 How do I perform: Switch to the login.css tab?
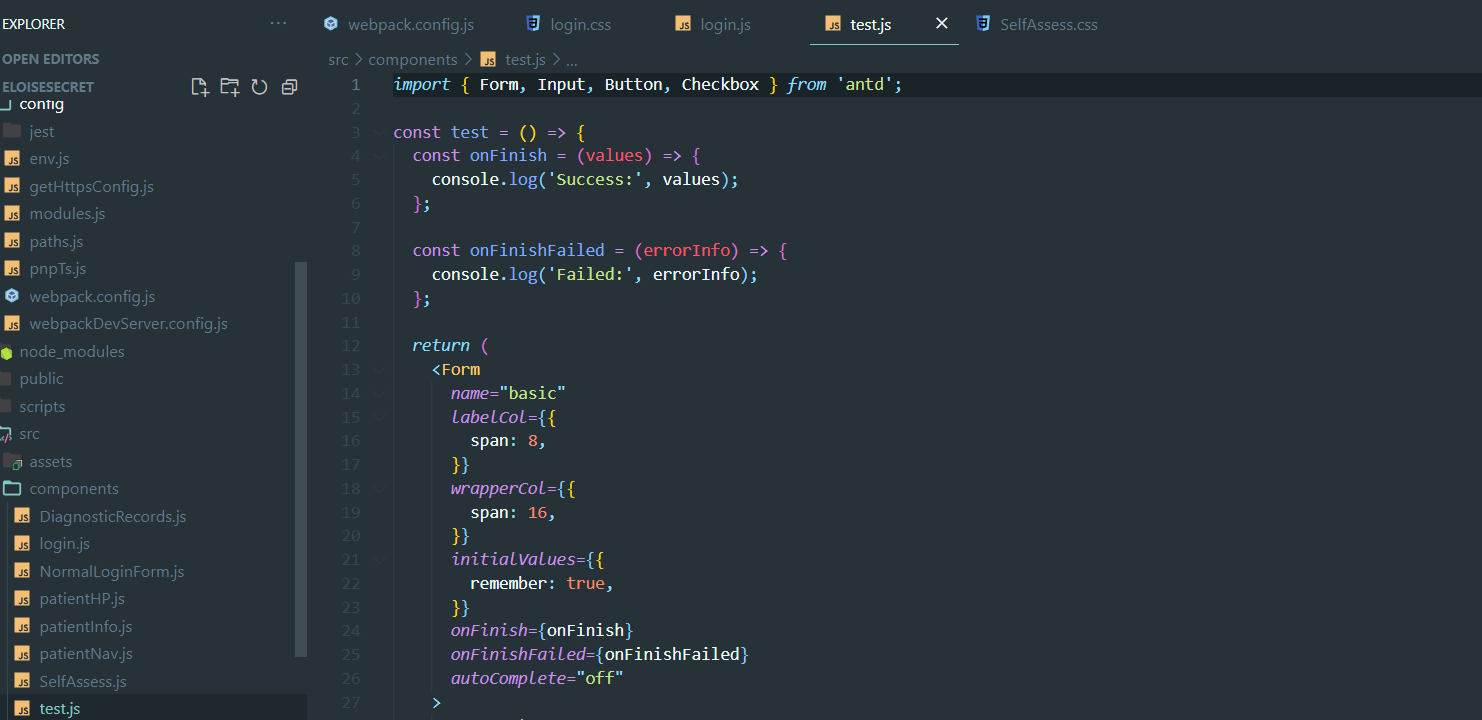[582, 24]
